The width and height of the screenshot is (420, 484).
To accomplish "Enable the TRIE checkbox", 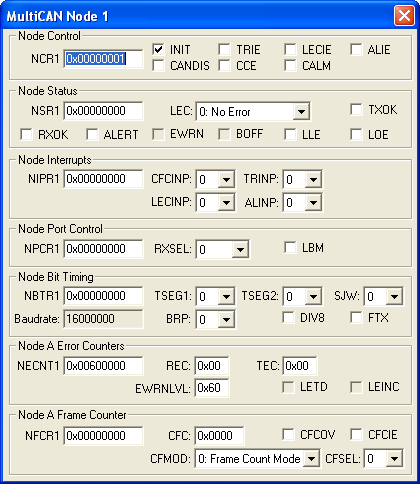I will pos(224,50).
